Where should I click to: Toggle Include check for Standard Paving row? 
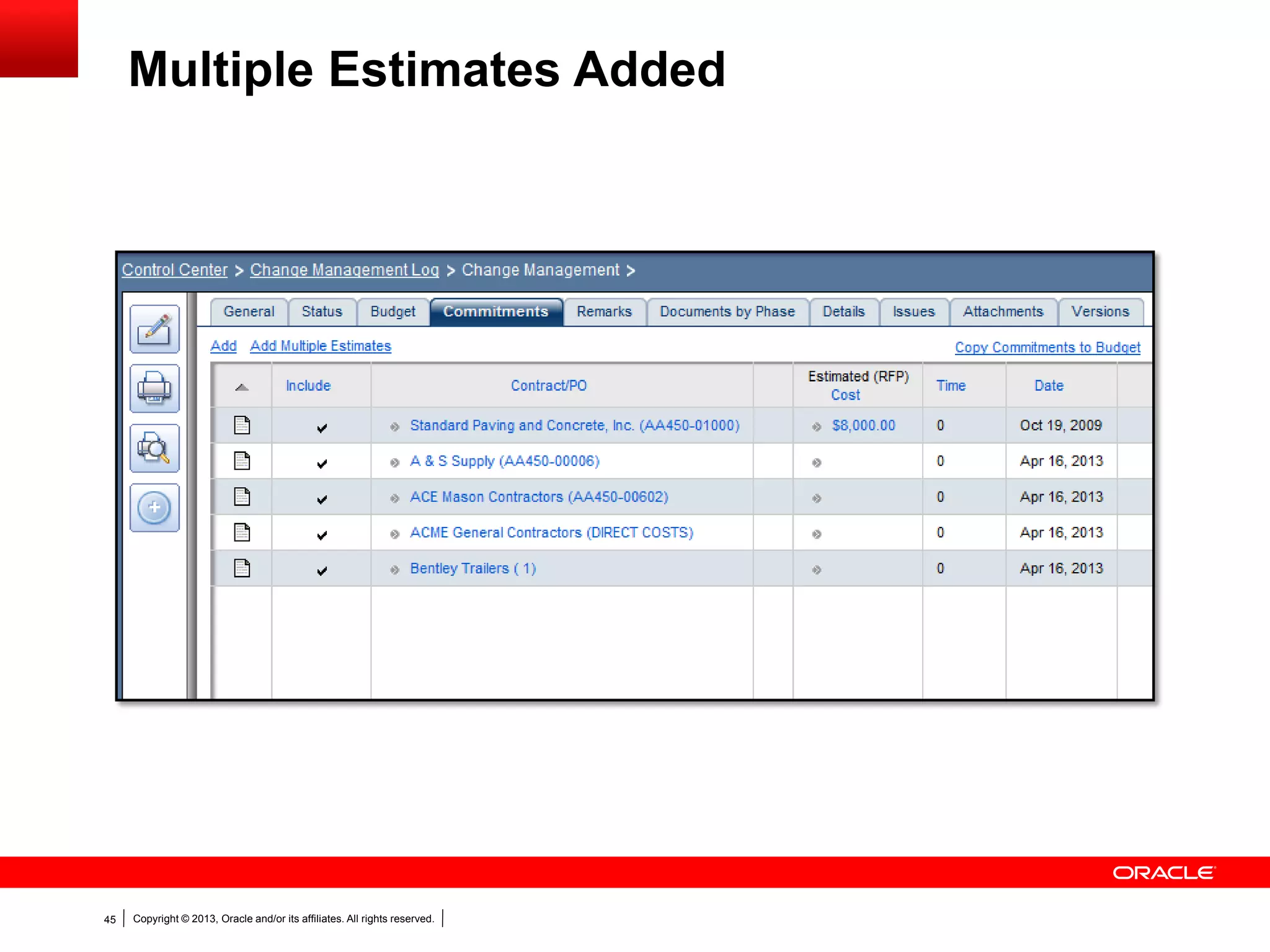(322, 428)
